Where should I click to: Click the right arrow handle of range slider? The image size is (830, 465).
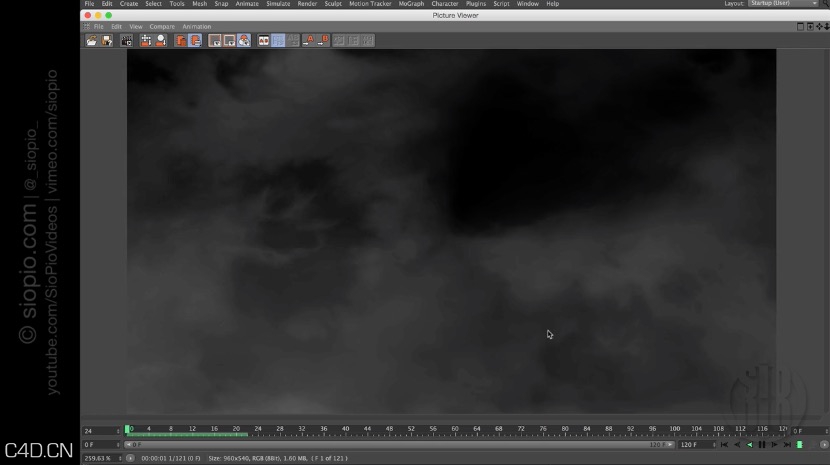click(671, 445)
